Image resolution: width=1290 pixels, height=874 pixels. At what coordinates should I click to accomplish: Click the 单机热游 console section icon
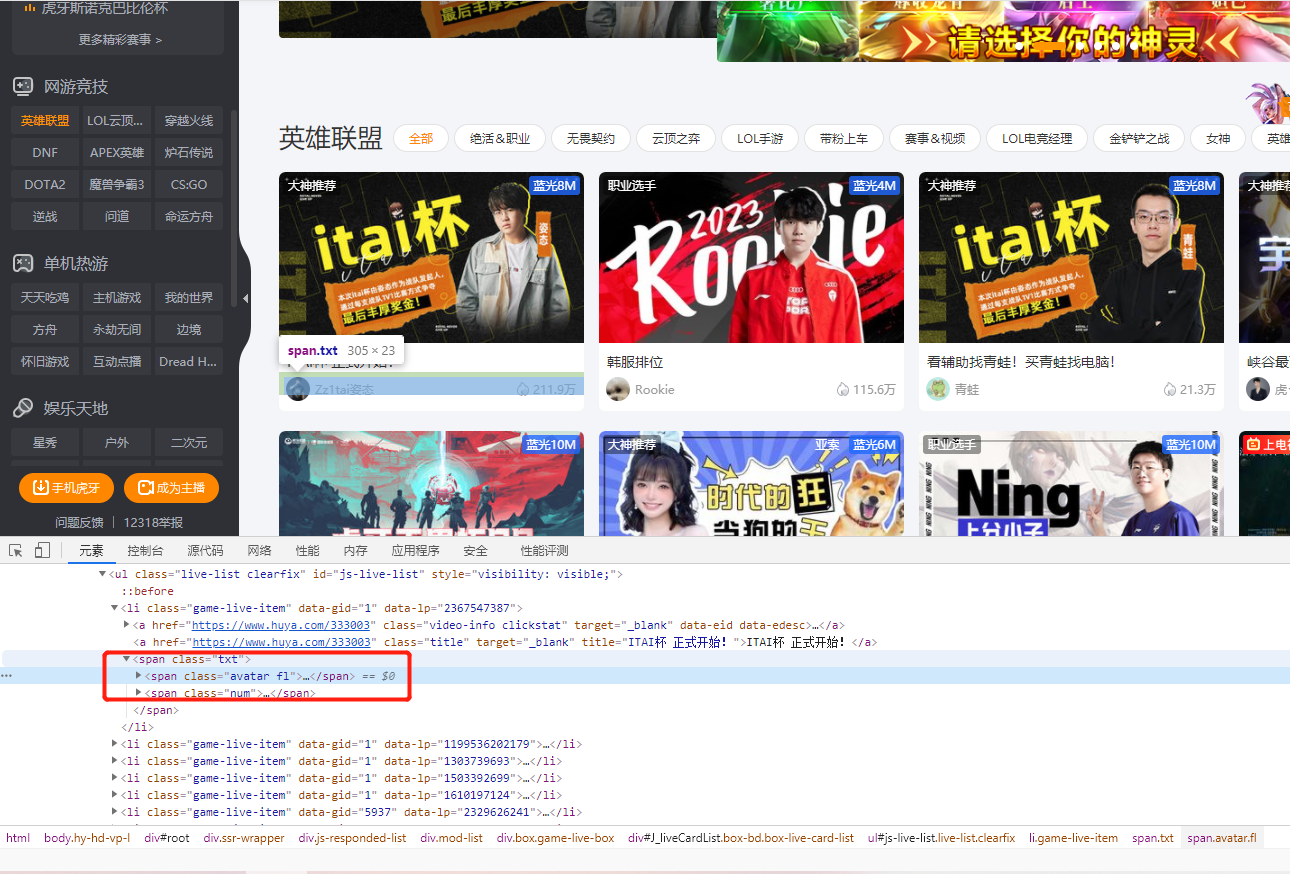tap(22, 264)
